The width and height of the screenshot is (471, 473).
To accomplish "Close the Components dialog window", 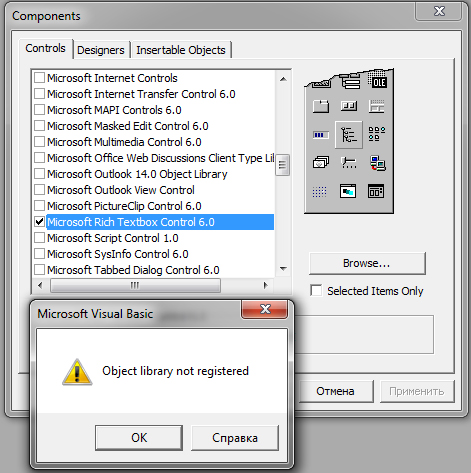I will point(439,11).
